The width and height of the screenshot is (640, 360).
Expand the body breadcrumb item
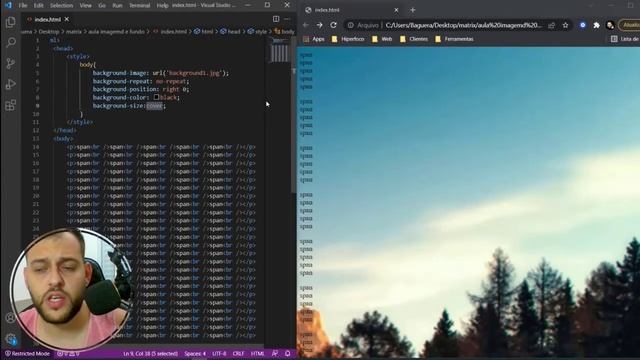(284, 31)
